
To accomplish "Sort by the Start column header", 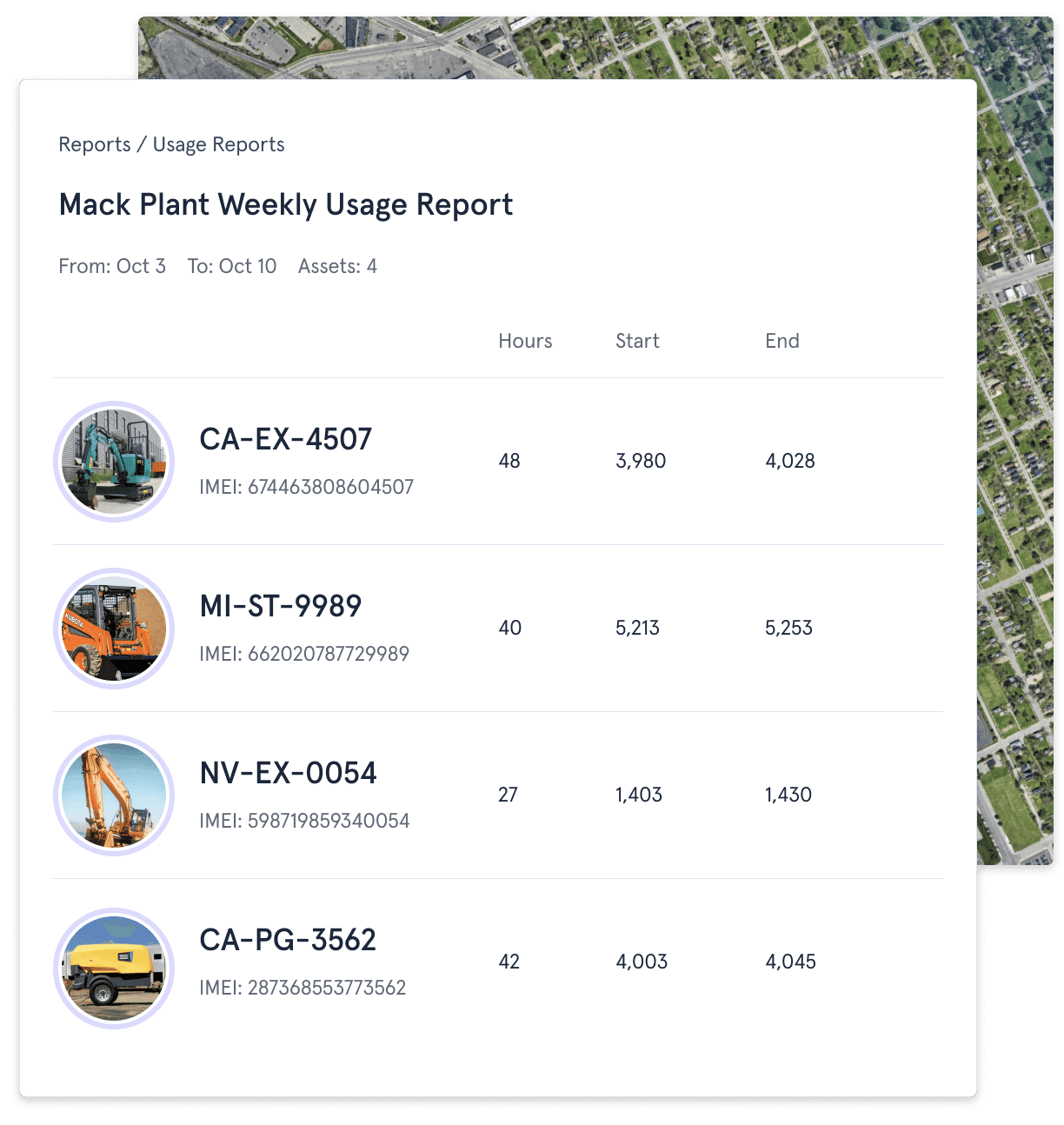I will (637, 341).
